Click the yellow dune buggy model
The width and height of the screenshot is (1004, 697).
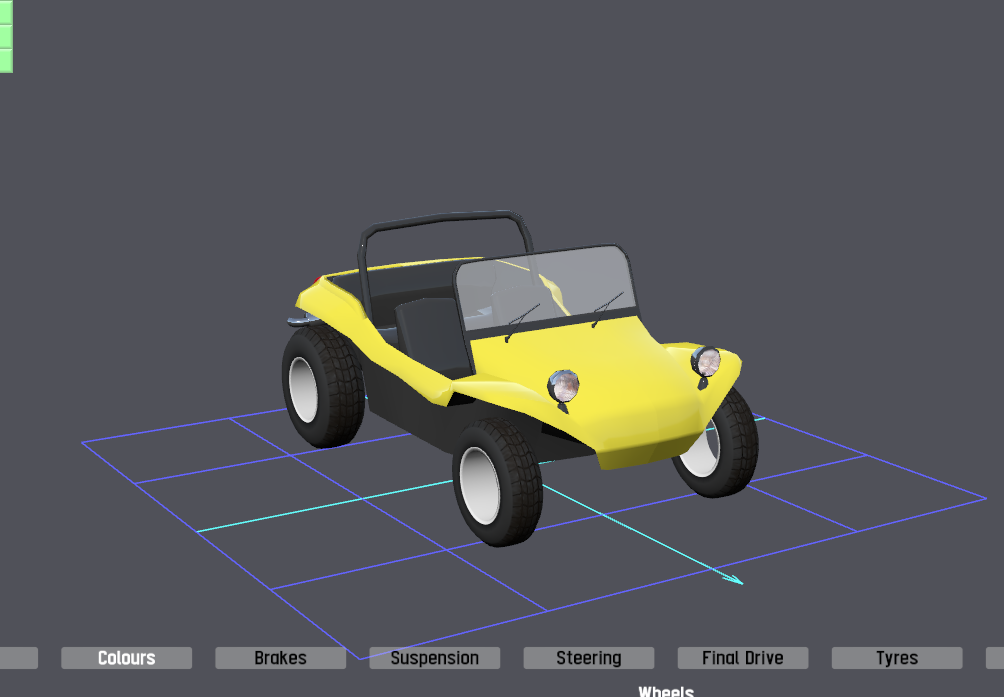click(x=519, y=378)
